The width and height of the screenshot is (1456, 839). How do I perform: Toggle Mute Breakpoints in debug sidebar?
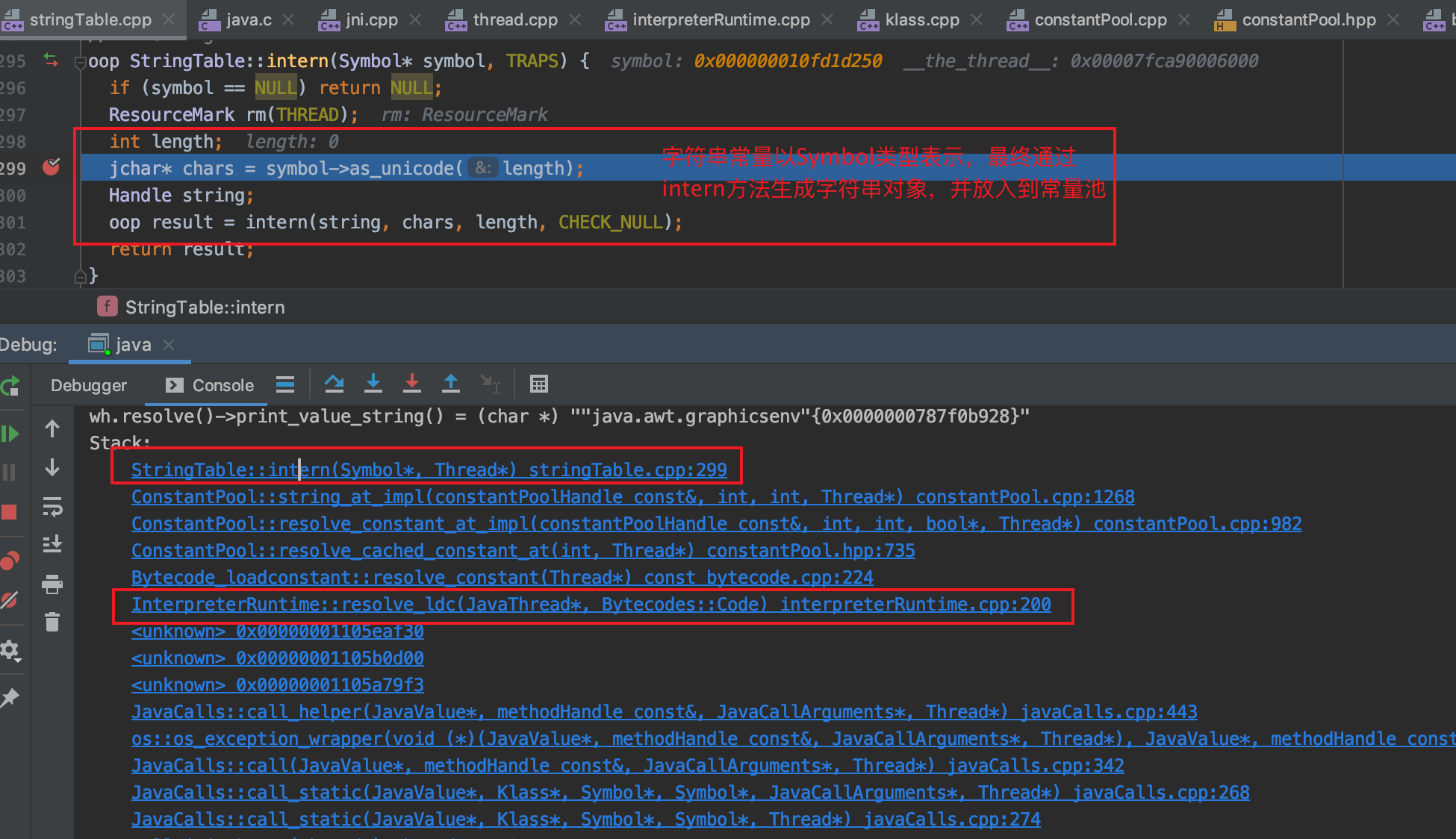point(9,600)
